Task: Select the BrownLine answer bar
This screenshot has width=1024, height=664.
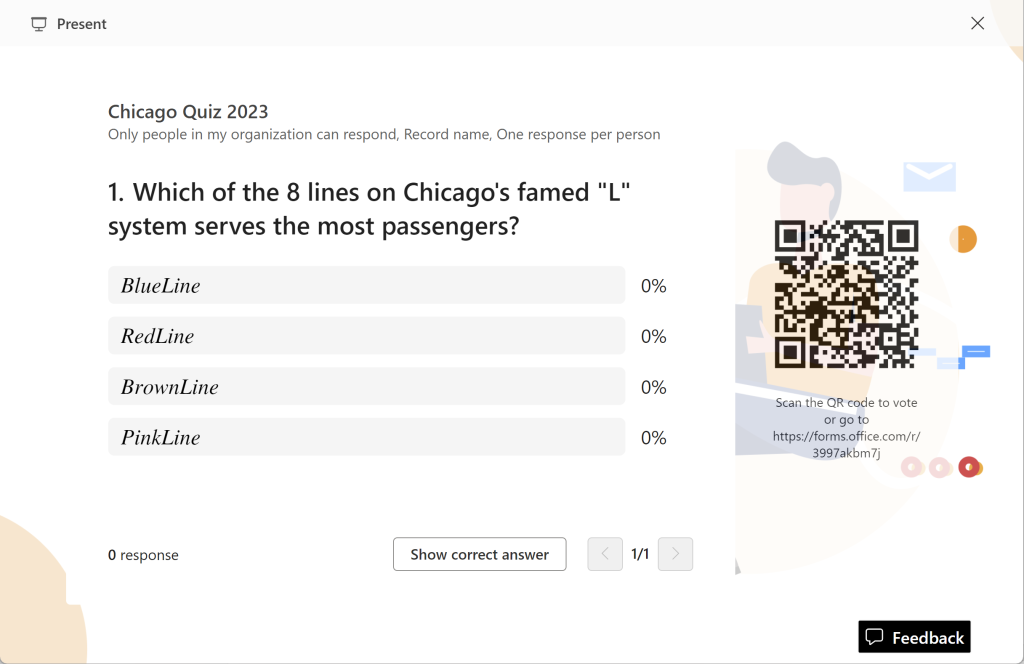Action: tap(366, 387)
